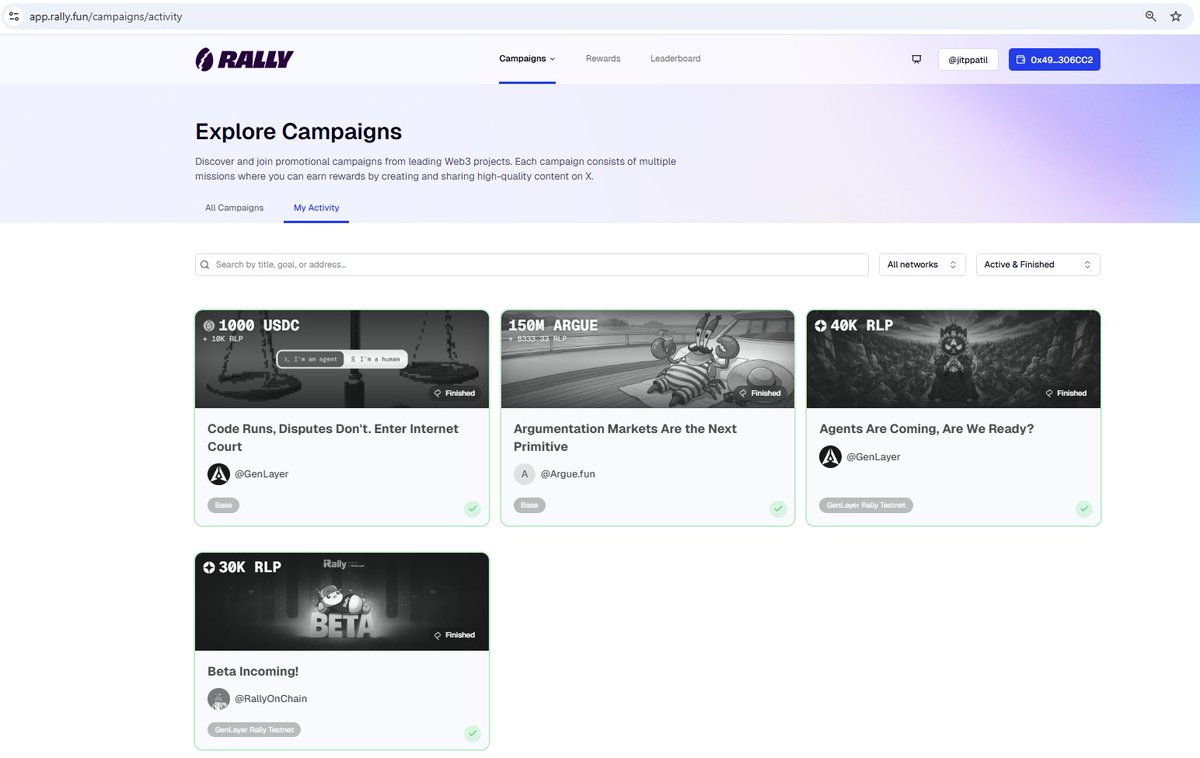Open the 150M ARGUE campaign banner

(x=648, y=359)
